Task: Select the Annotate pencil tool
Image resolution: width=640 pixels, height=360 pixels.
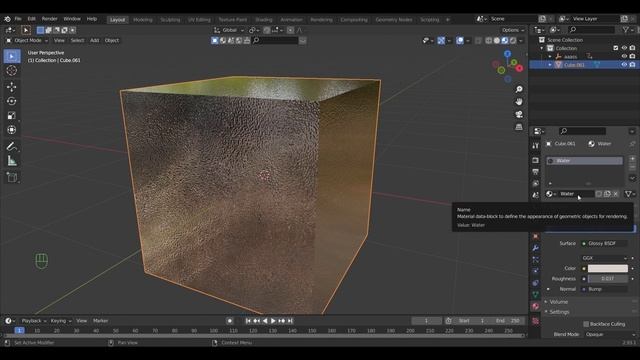Action: pos(11,147)
